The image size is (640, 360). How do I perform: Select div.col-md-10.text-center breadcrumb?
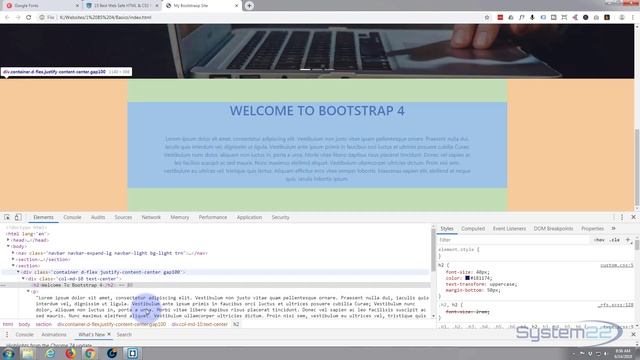coord(200,324)
